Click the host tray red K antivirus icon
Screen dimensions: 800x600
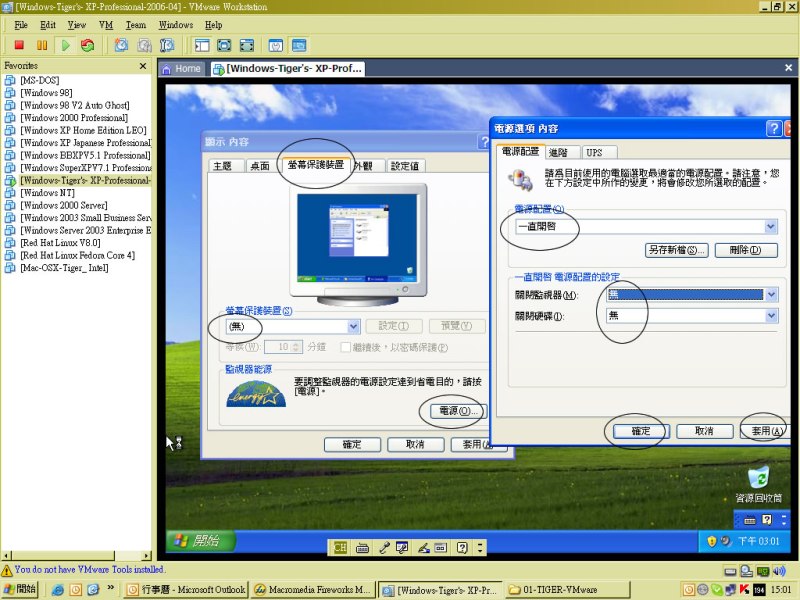[745, 590]
